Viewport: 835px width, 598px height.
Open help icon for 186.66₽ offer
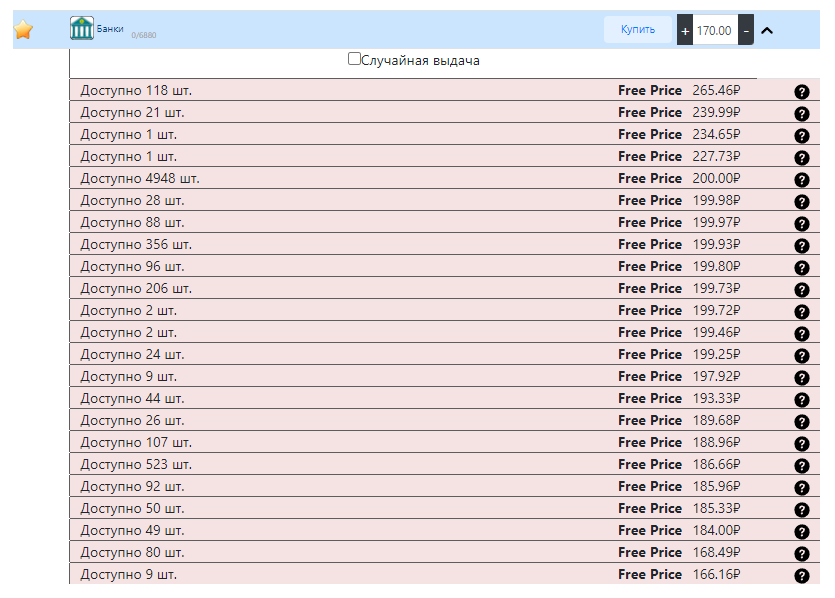click(801, 465)
